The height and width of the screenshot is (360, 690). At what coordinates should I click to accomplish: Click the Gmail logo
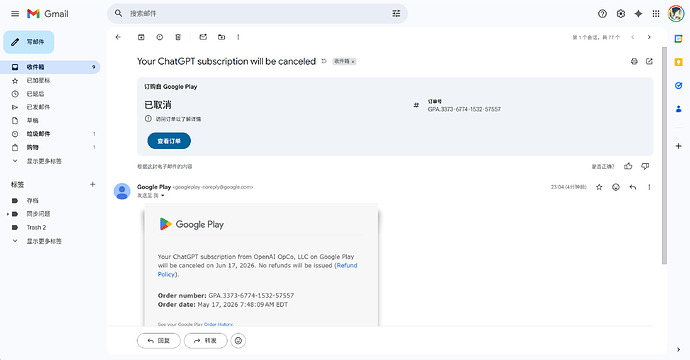coord(48,14)
